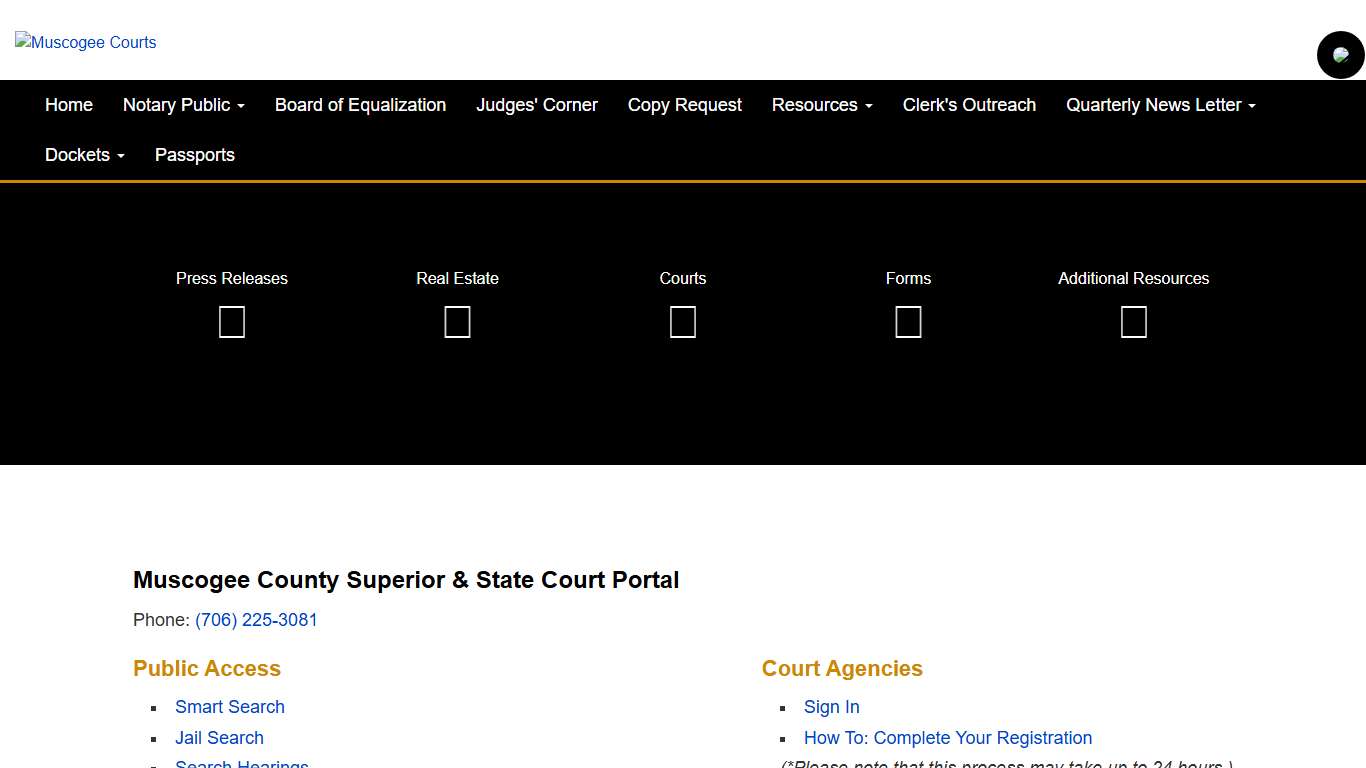Click the Real Estate icon
Screen dimensions: 1366x768
point(457,321)
